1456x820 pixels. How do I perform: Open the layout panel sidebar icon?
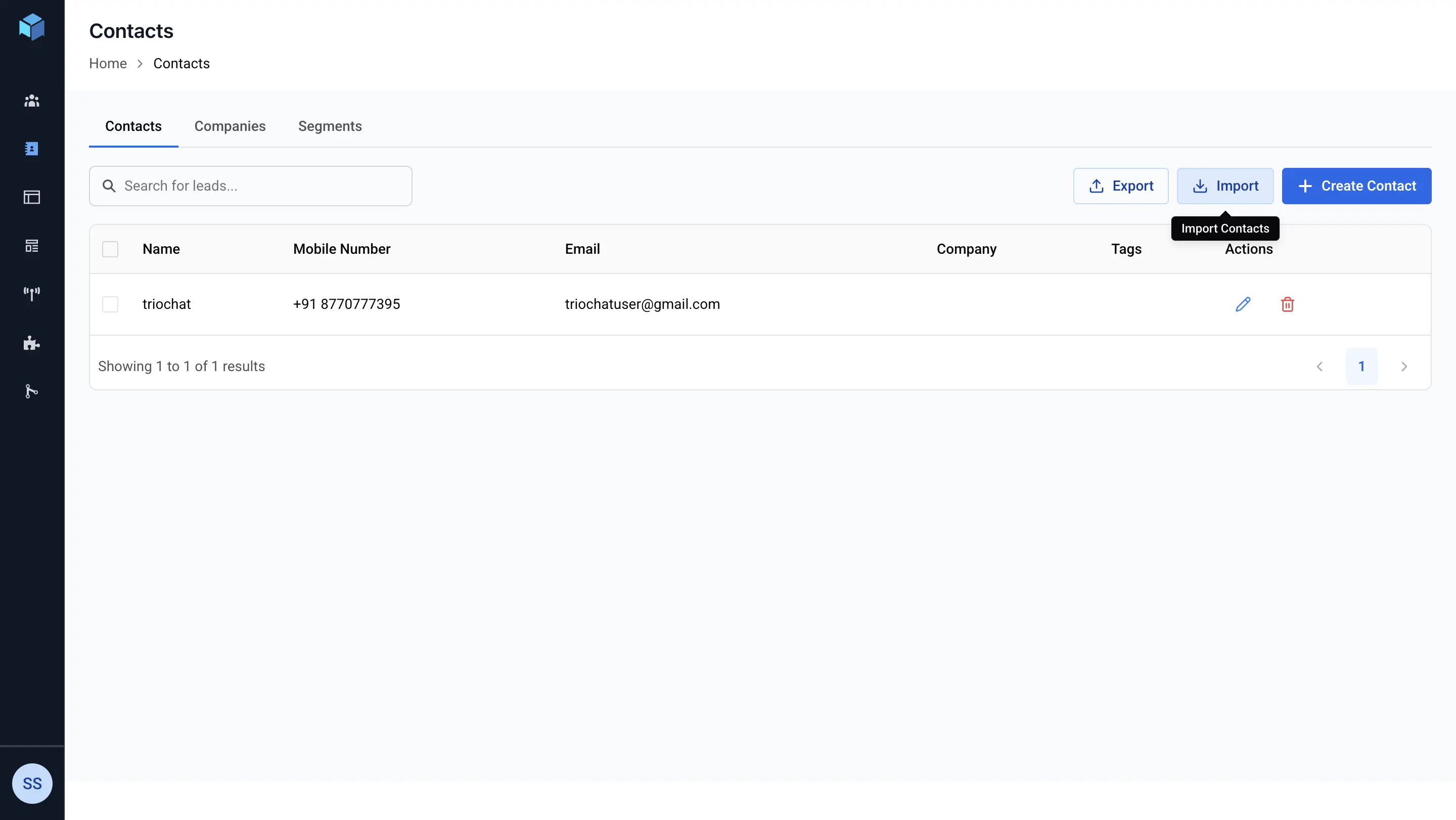click(x=32, y=197)
